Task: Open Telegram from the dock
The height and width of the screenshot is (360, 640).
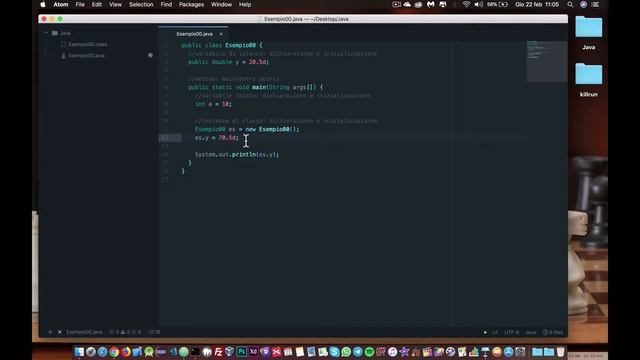Action: [x=358, y=351]
